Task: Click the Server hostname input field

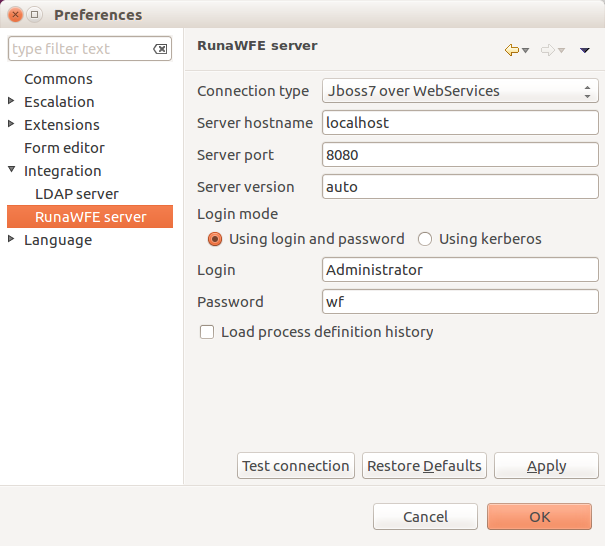Action: [x=460, y=123]
